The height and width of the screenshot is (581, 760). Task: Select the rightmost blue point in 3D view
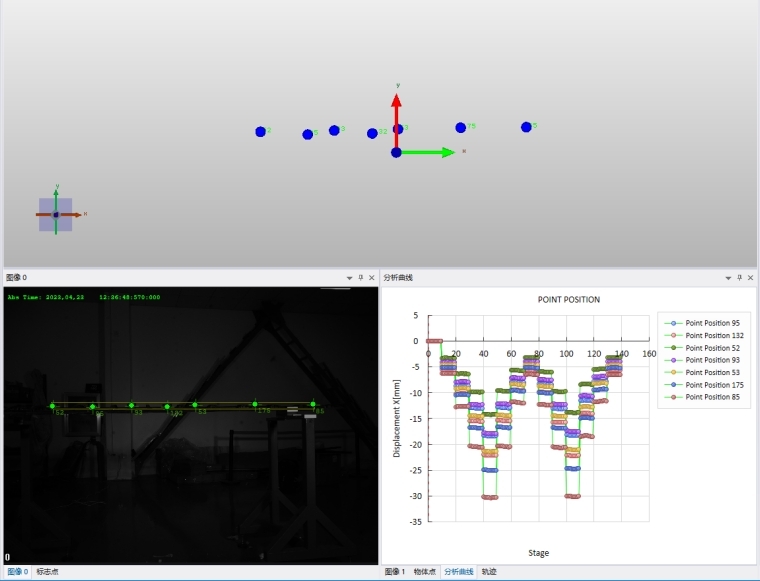coord(526,127)
